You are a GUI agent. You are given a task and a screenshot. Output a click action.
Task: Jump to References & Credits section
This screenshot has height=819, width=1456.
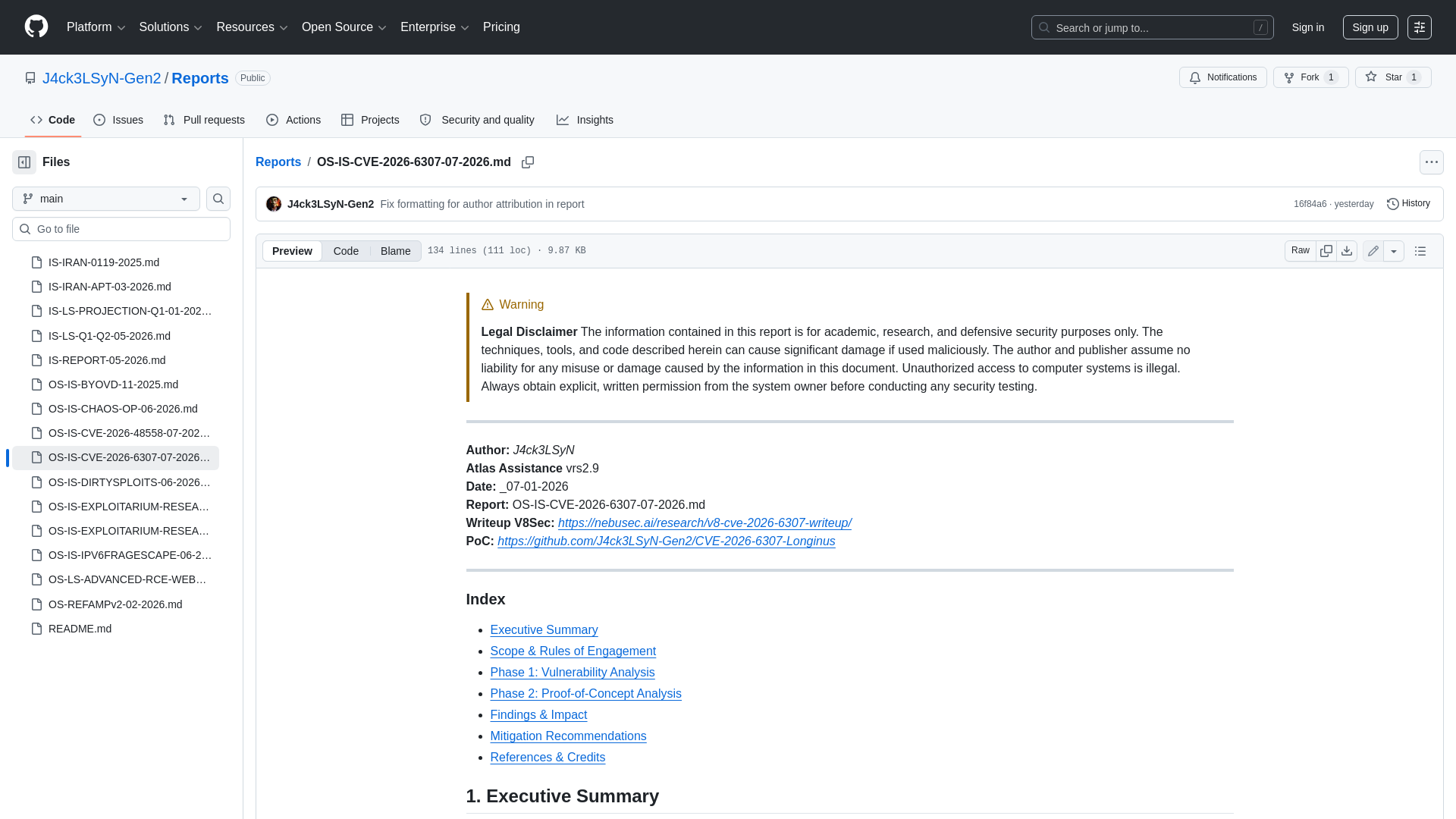pos(548,758)
